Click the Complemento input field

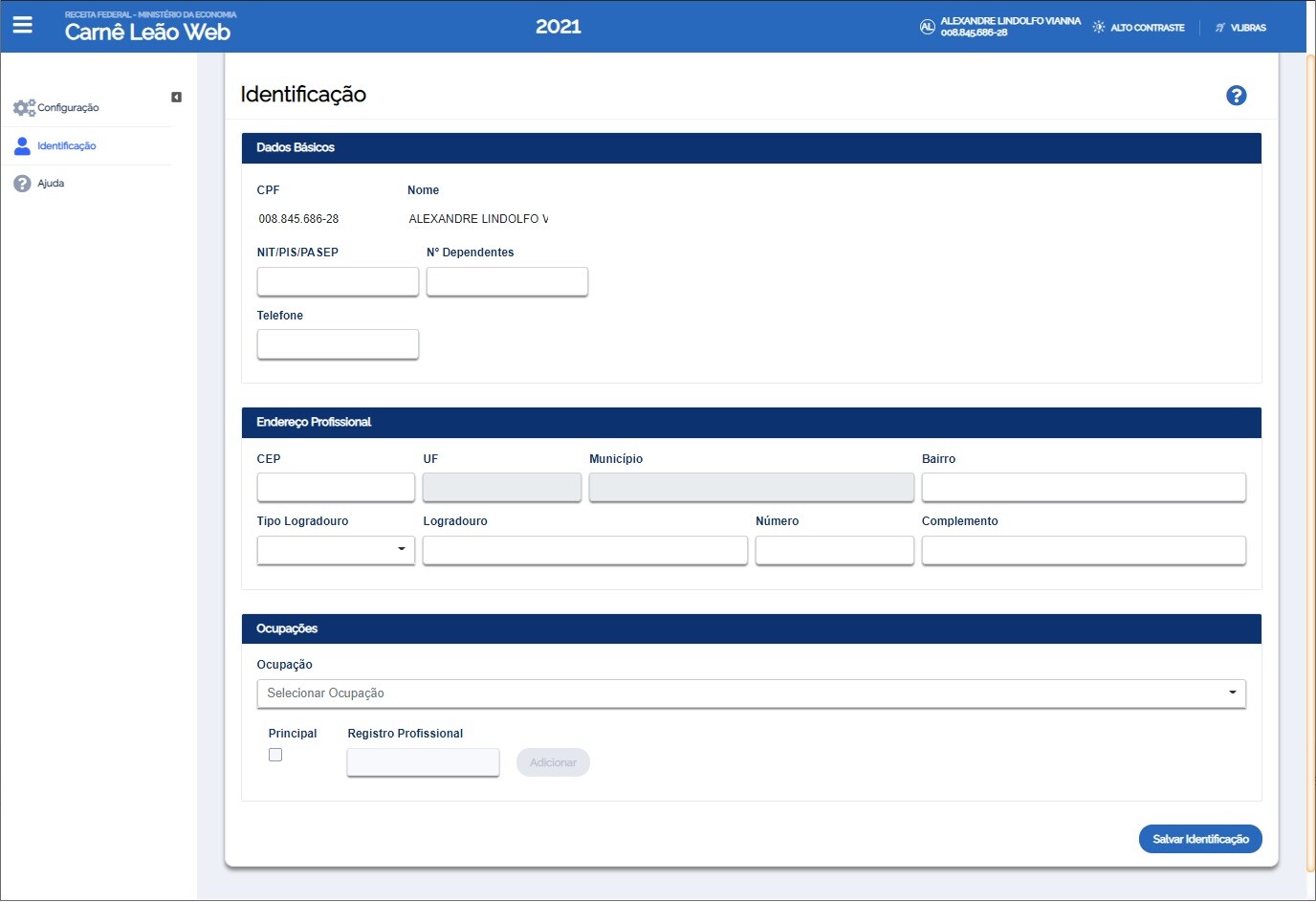(x=1084, y=550)
